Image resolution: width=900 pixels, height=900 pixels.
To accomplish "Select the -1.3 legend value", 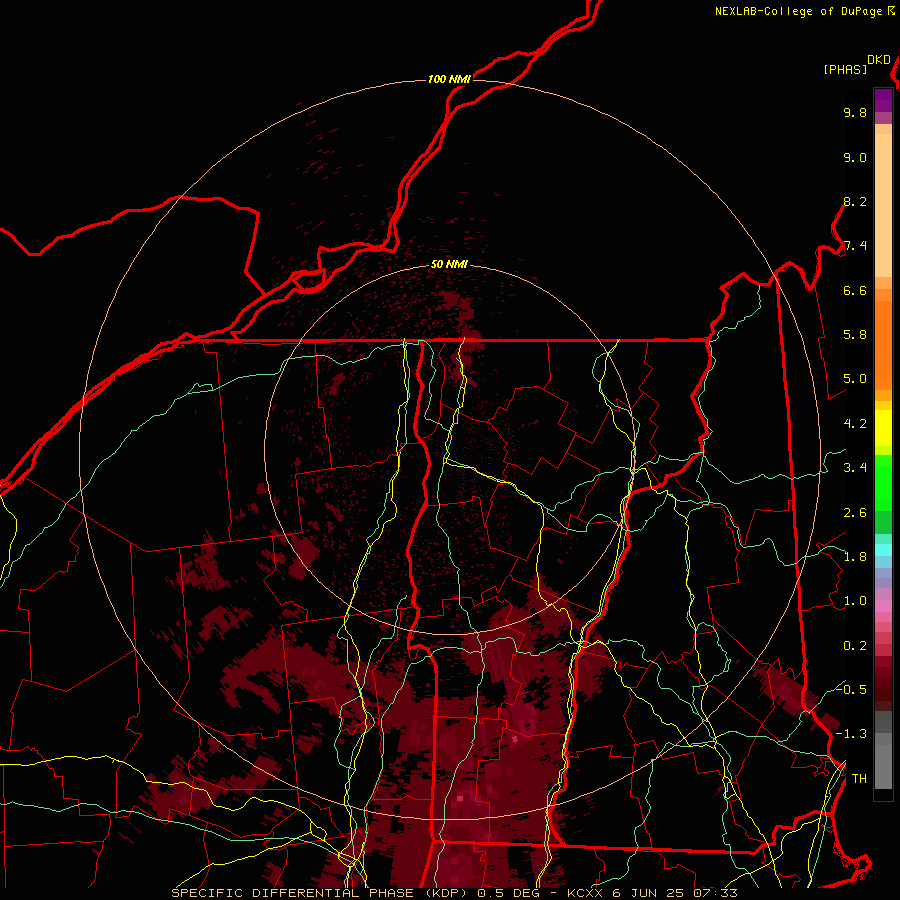I will [x=852, y=734].
